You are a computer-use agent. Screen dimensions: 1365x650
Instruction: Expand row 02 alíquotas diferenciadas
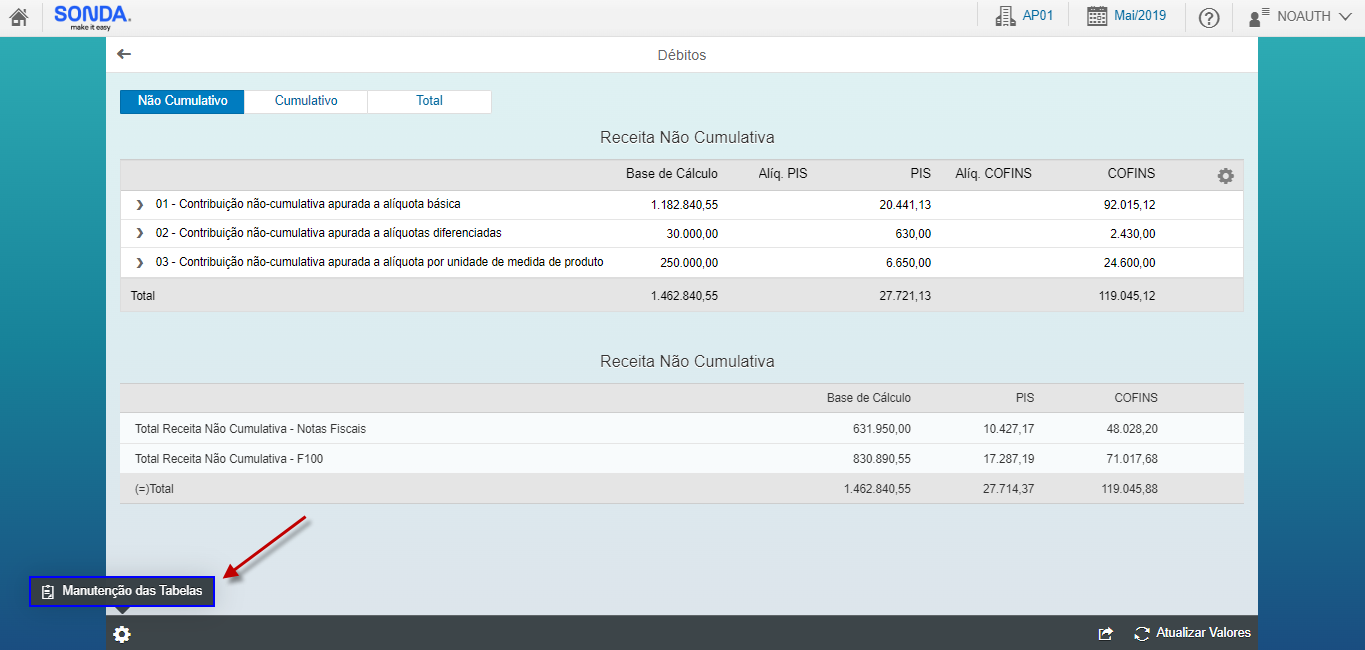(140, 234)
